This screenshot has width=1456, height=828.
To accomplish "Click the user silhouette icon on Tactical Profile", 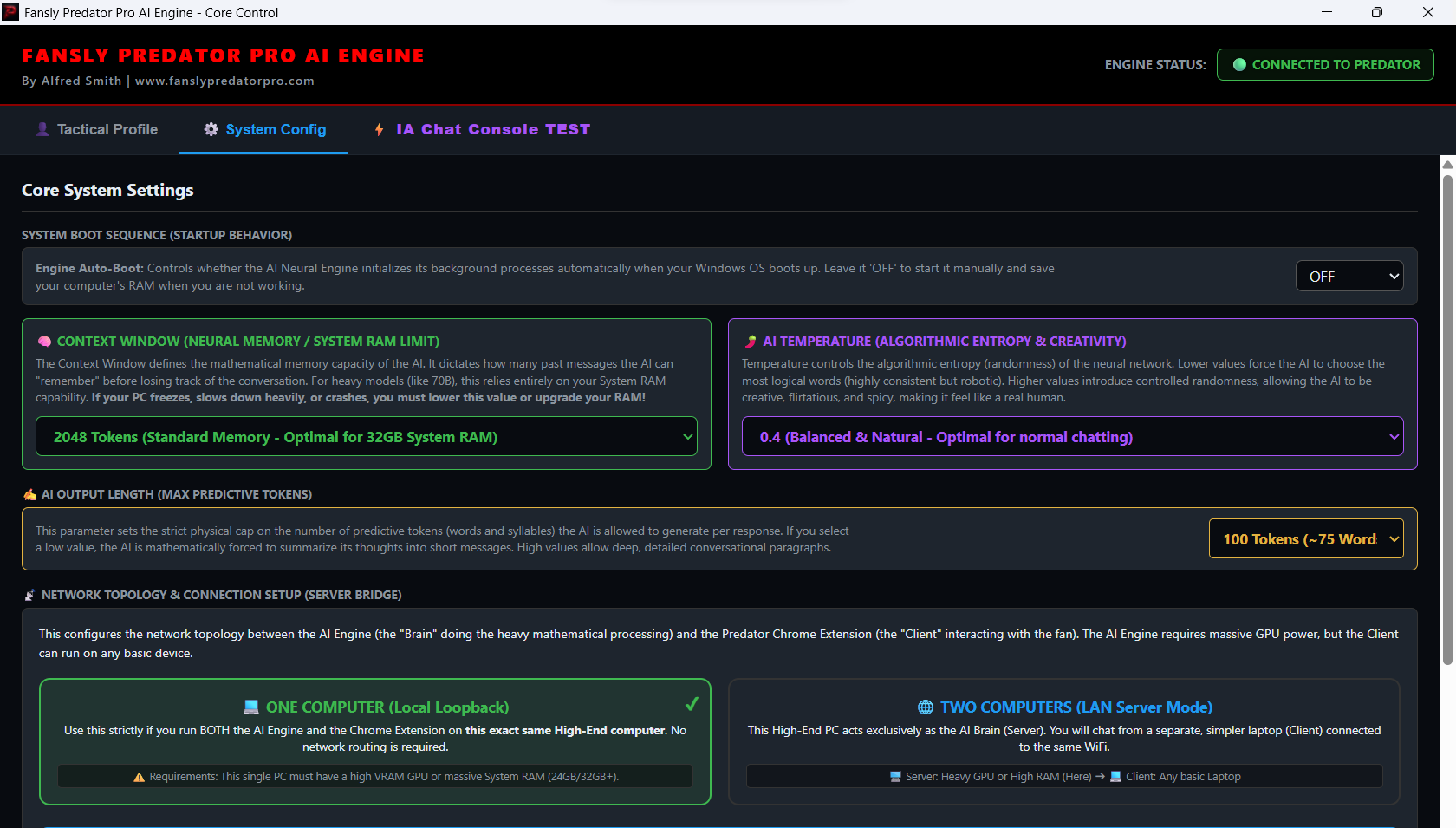I will (42, 129).
